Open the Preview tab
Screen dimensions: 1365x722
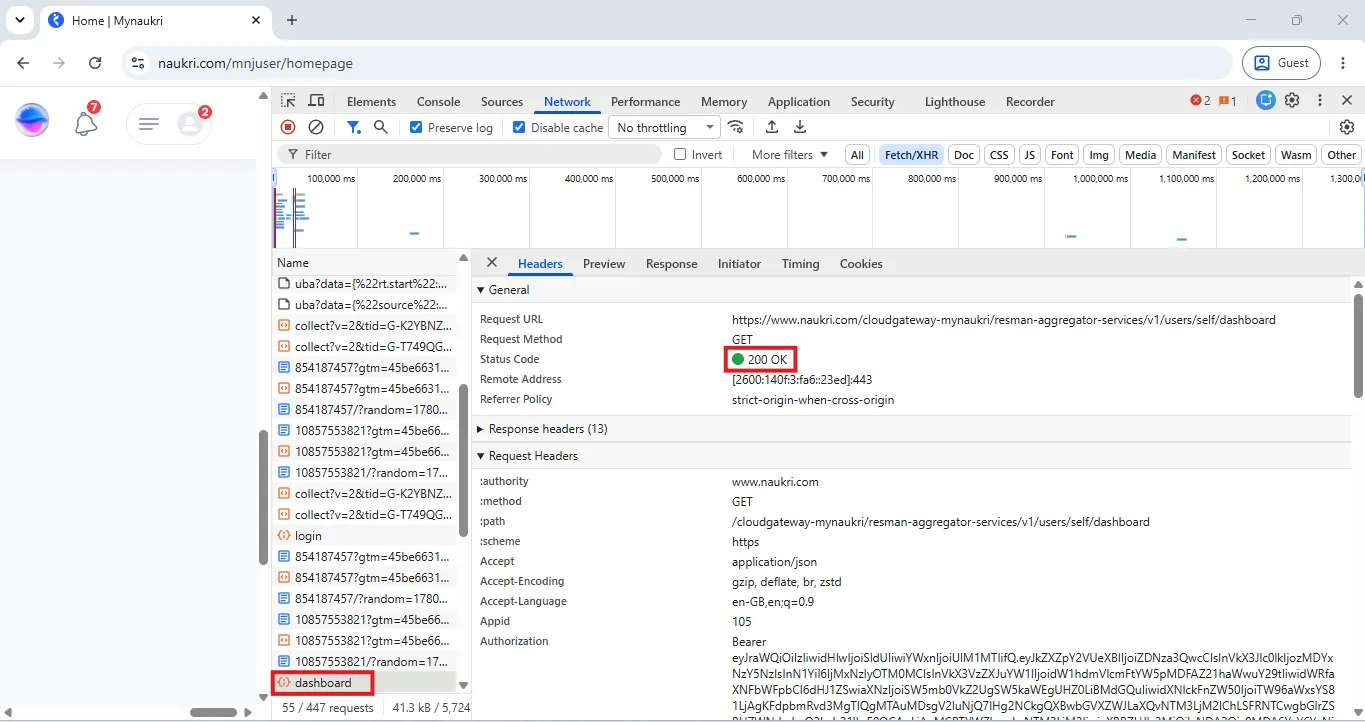604,264
